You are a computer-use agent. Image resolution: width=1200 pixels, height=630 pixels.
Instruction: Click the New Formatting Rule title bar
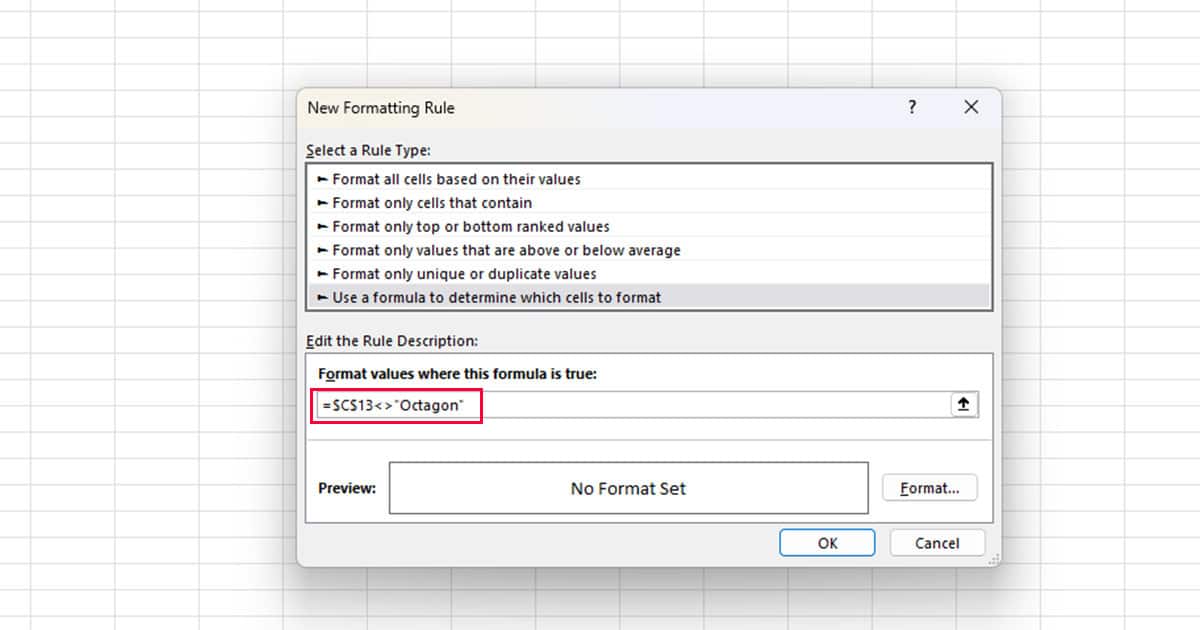[x=600, y=108]
